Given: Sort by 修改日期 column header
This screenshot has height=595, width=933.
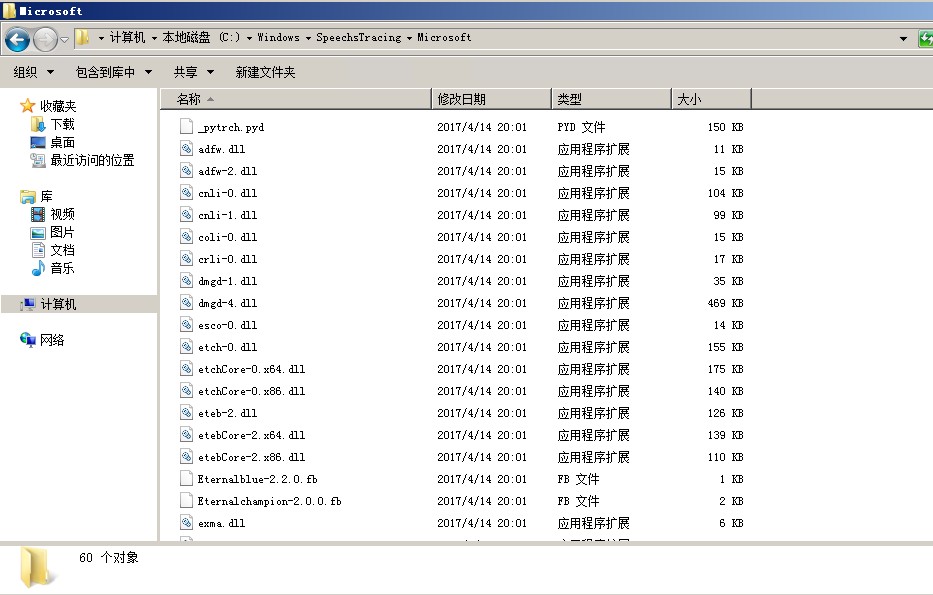Looking at the screenshot, I should click(x=491, y=99).
